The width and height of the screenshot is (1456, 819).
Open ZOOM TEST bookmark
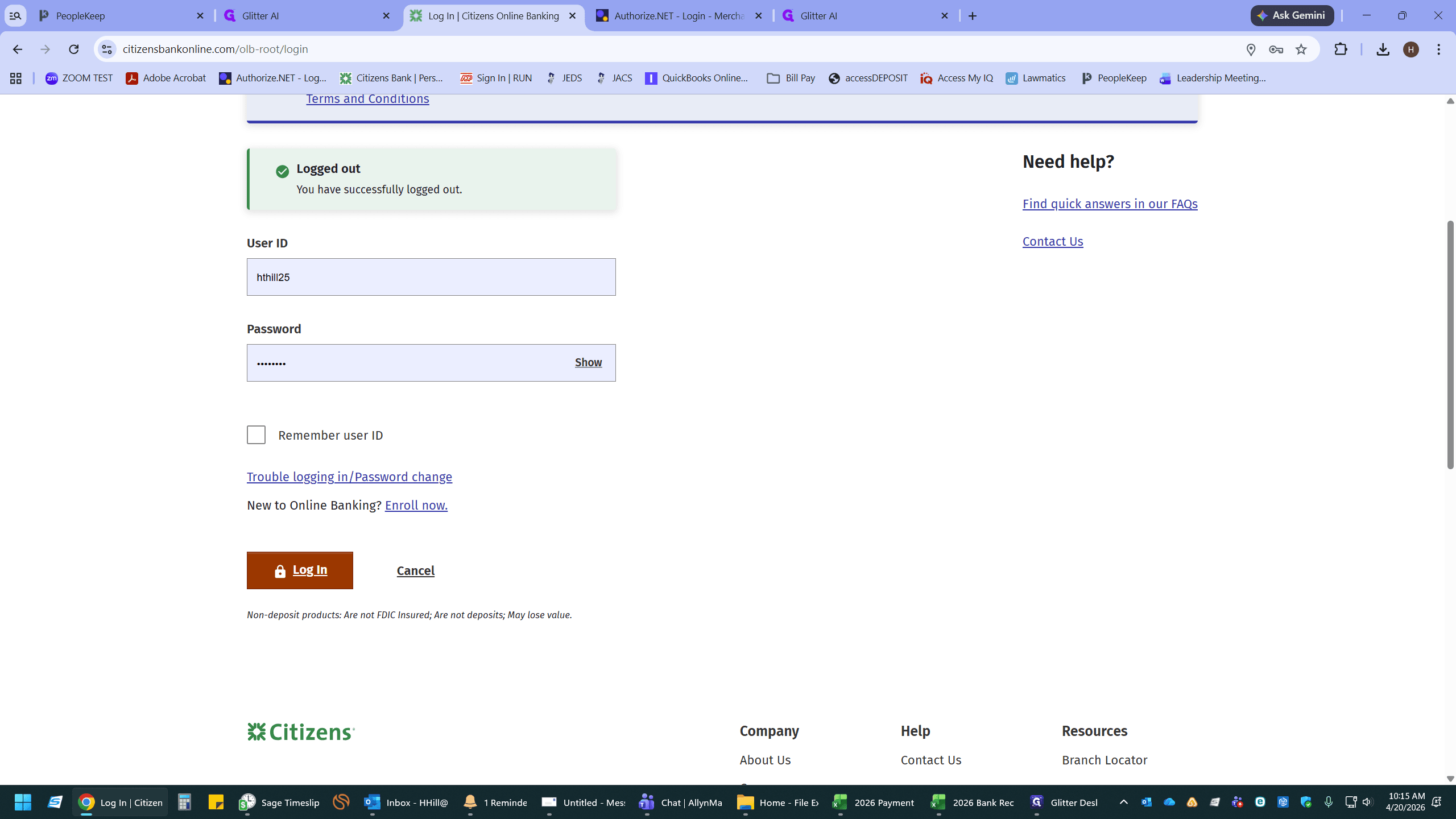coord(79,78)
